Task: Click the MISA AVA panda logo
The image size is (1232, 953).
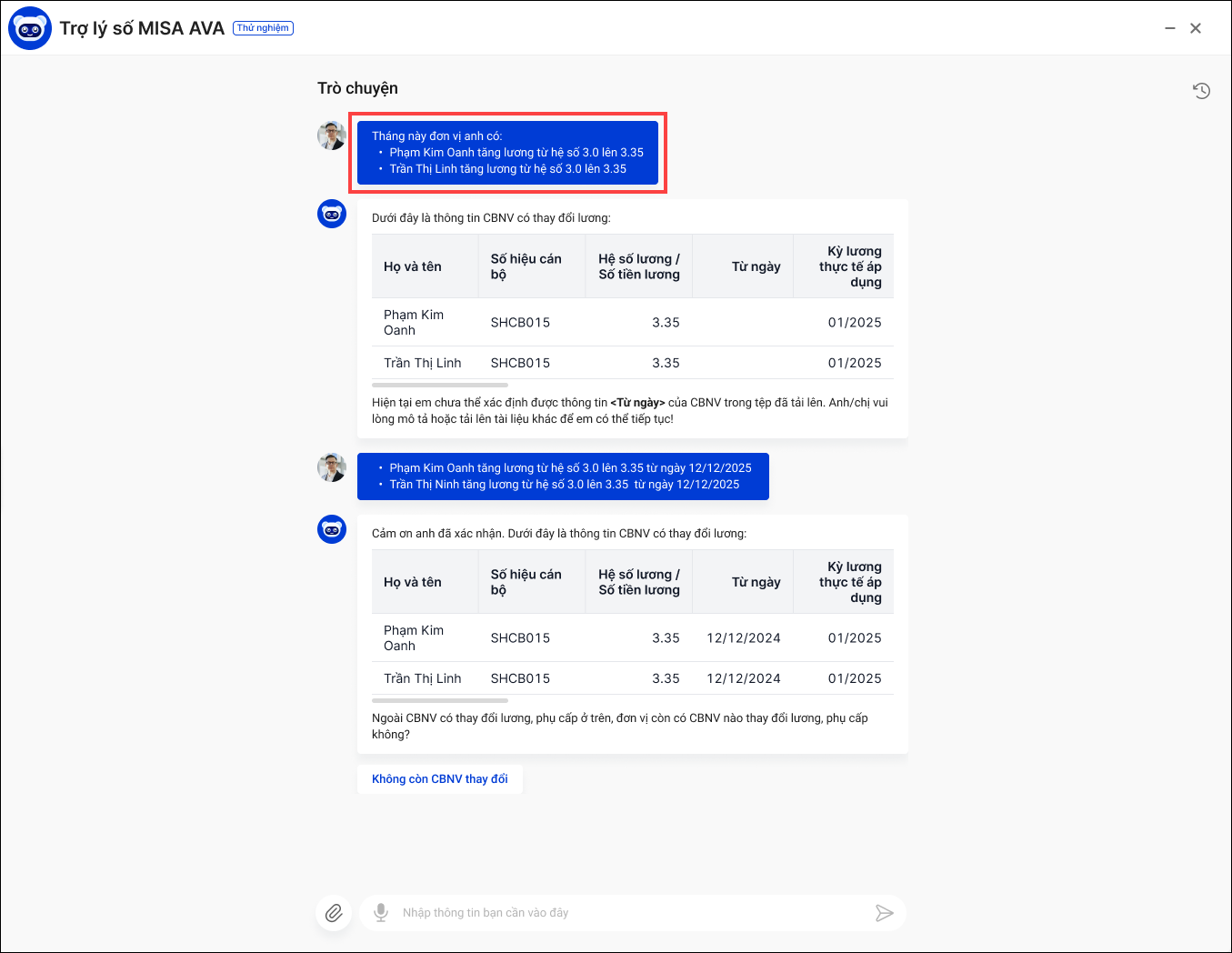Action: pyautogui.click(x=30, y=28)
